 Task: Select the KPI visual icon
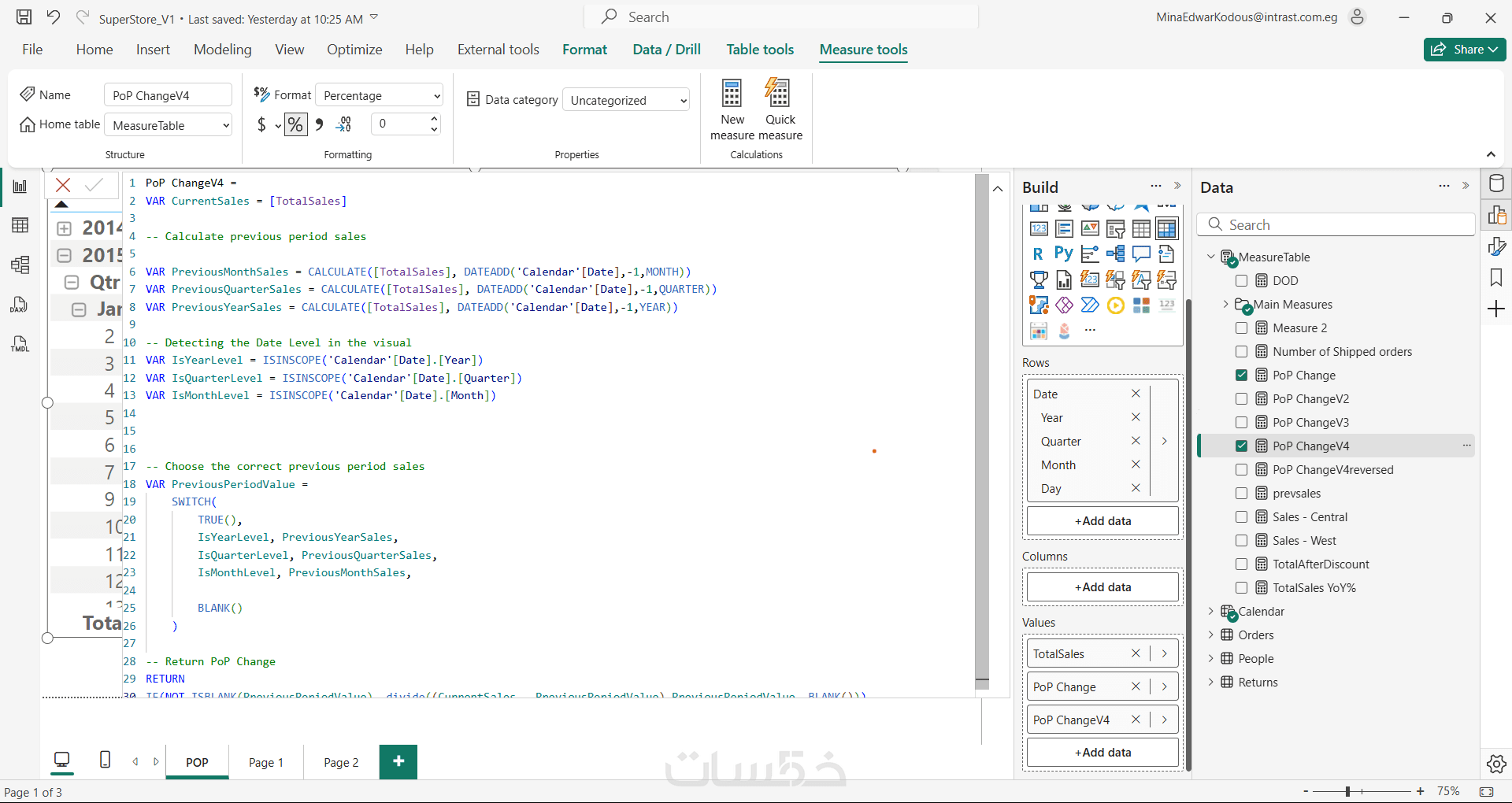pyautogui.click(x=1090, y=228)
